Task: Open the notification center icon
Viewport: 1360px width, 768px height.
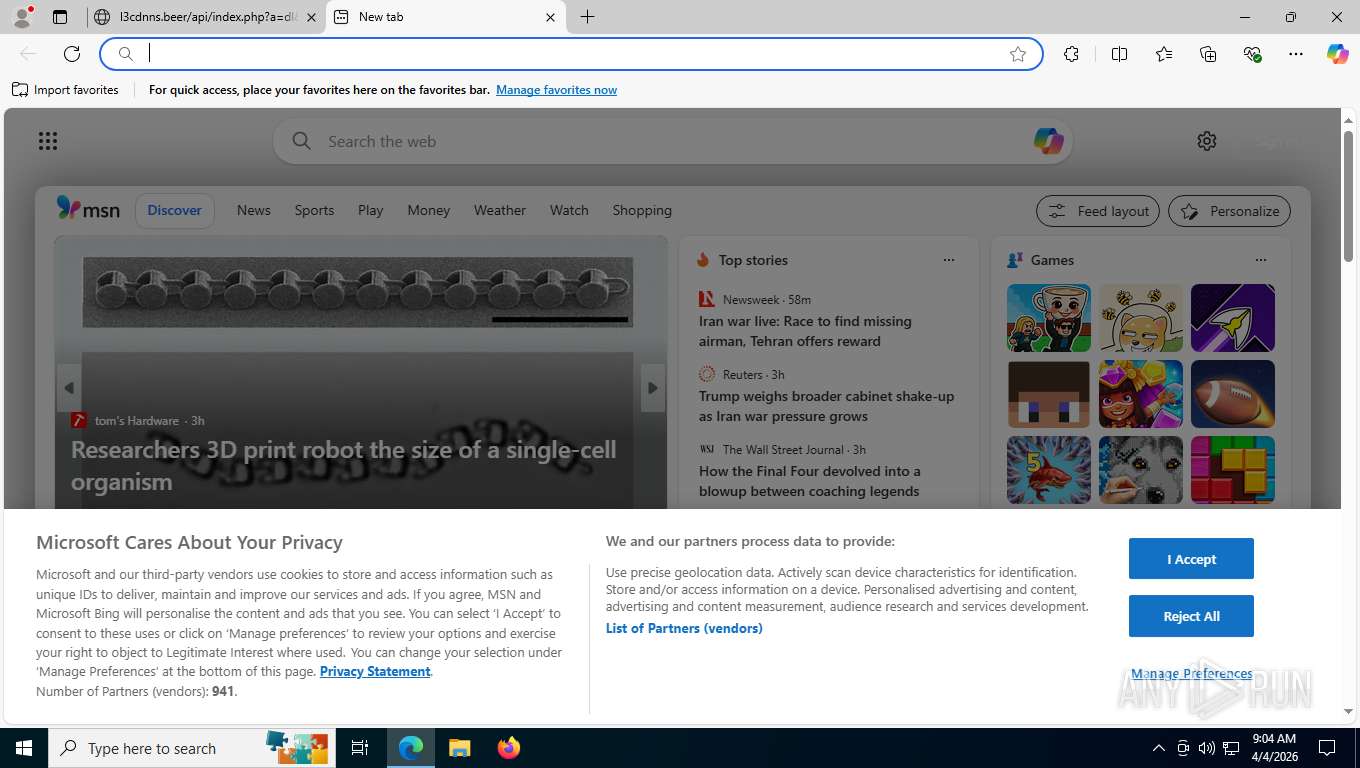Action: coord(1327,748)
